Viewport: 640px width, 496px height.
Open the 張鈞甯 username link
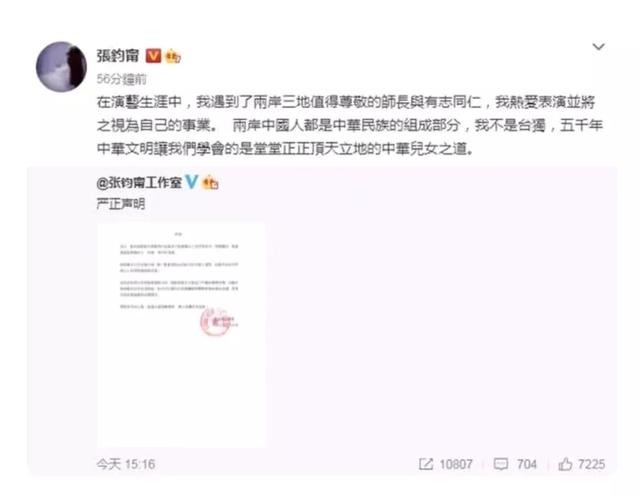tap(118, 56)
